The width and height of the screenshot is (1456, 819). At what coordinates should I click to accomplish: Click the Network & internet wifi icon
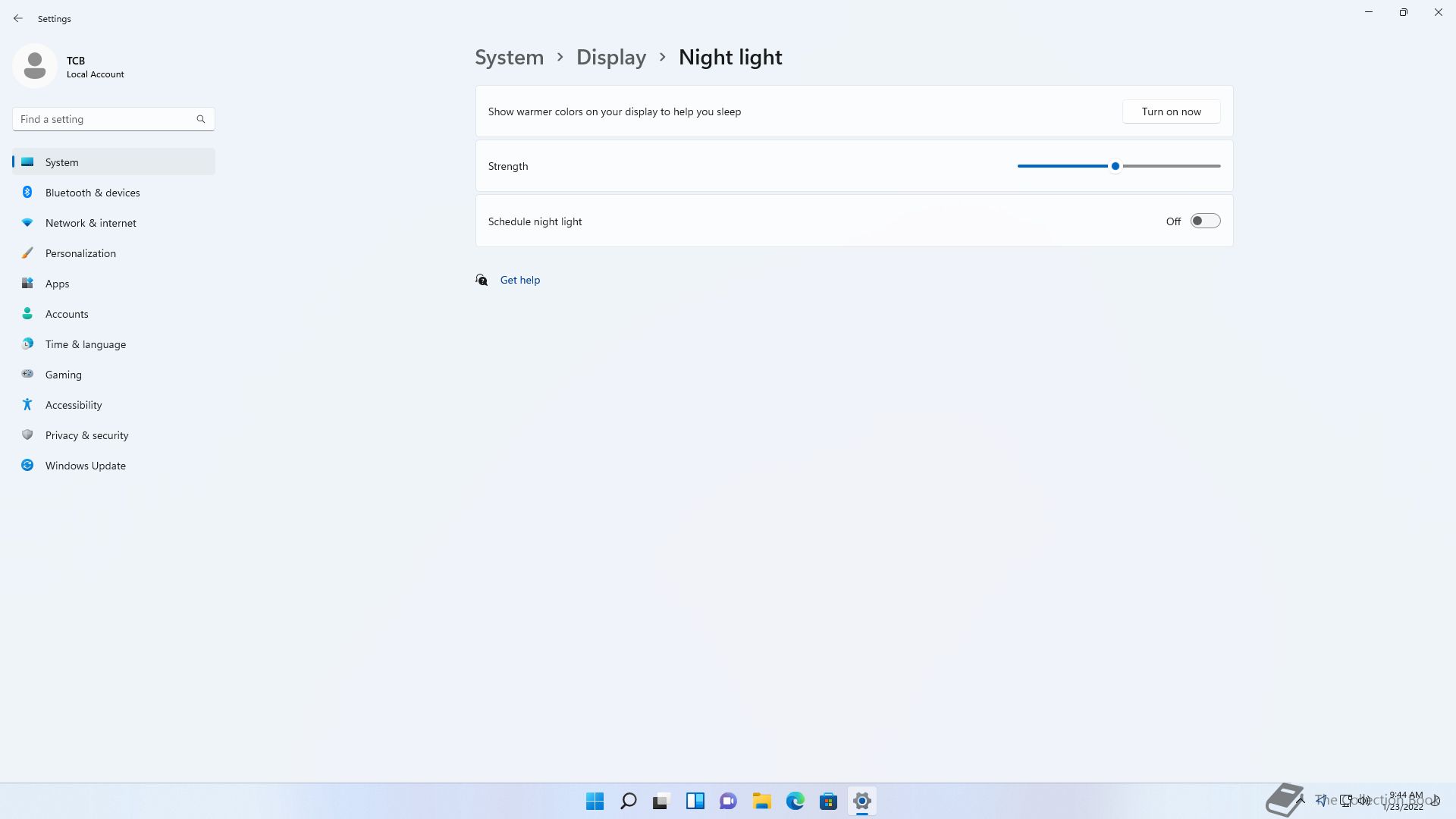(27, 223)
